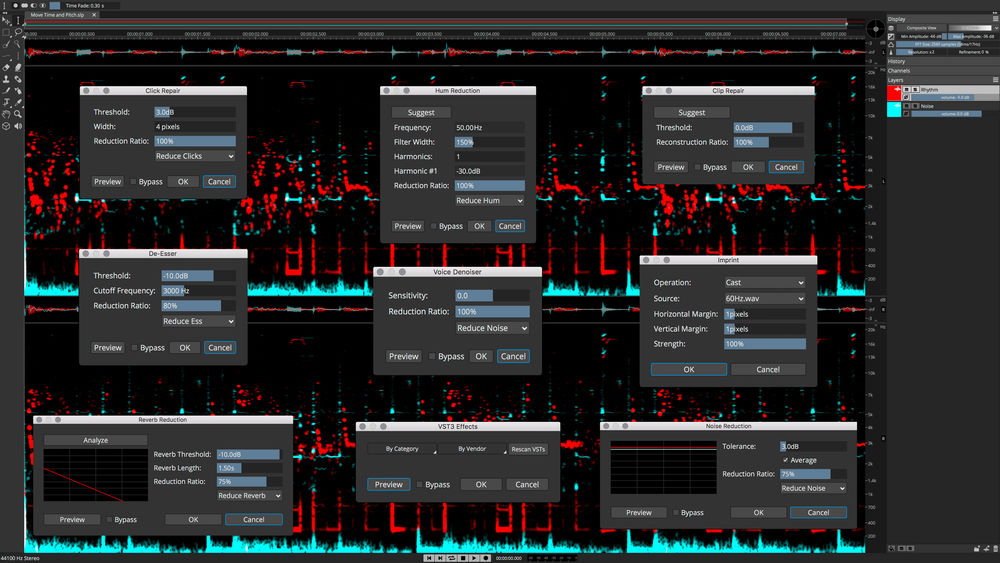
Task: Uncheck Average in Noise Reduction
Action: point(785,460)
